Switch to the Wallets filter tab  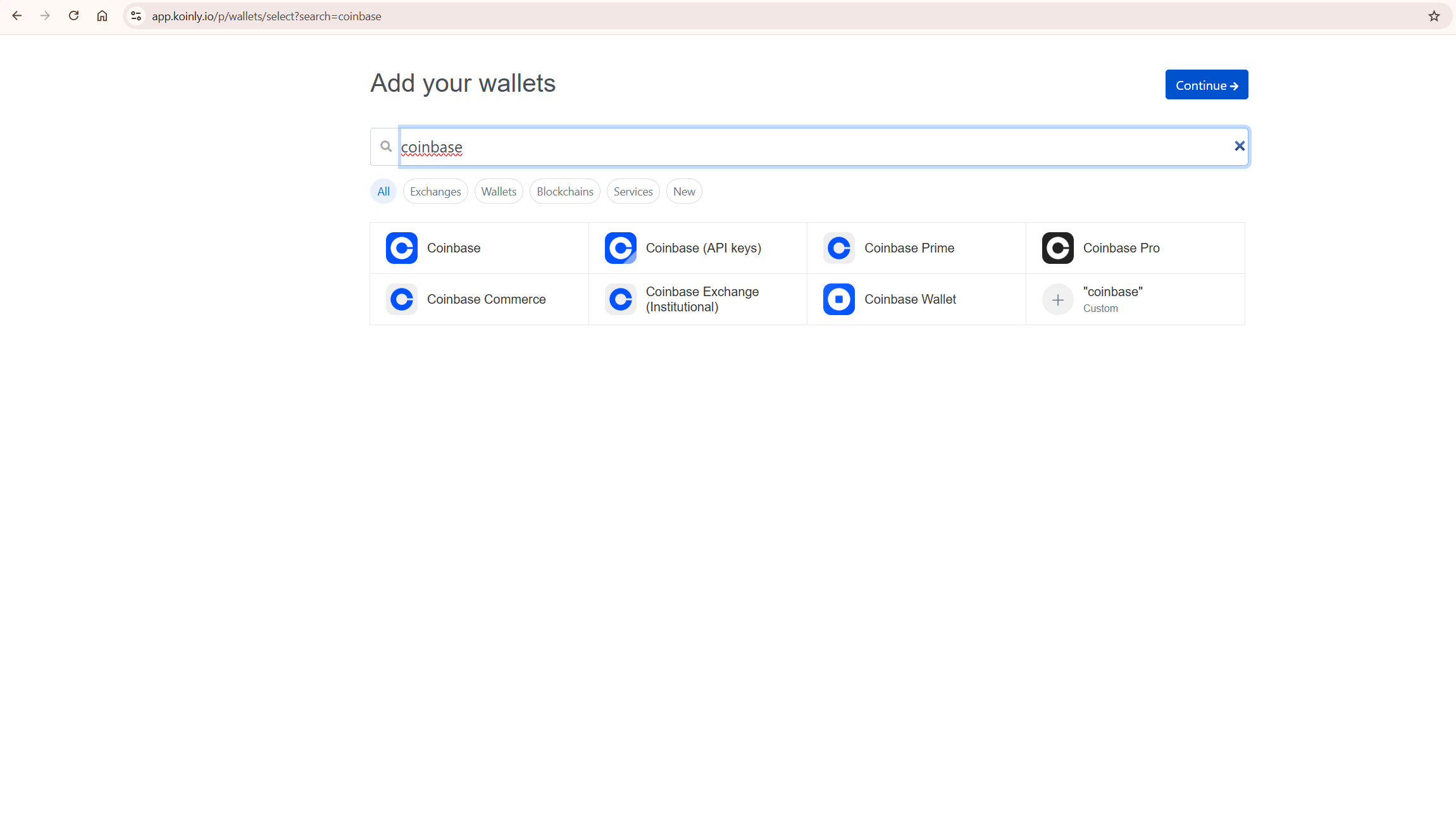pos(498,191)
